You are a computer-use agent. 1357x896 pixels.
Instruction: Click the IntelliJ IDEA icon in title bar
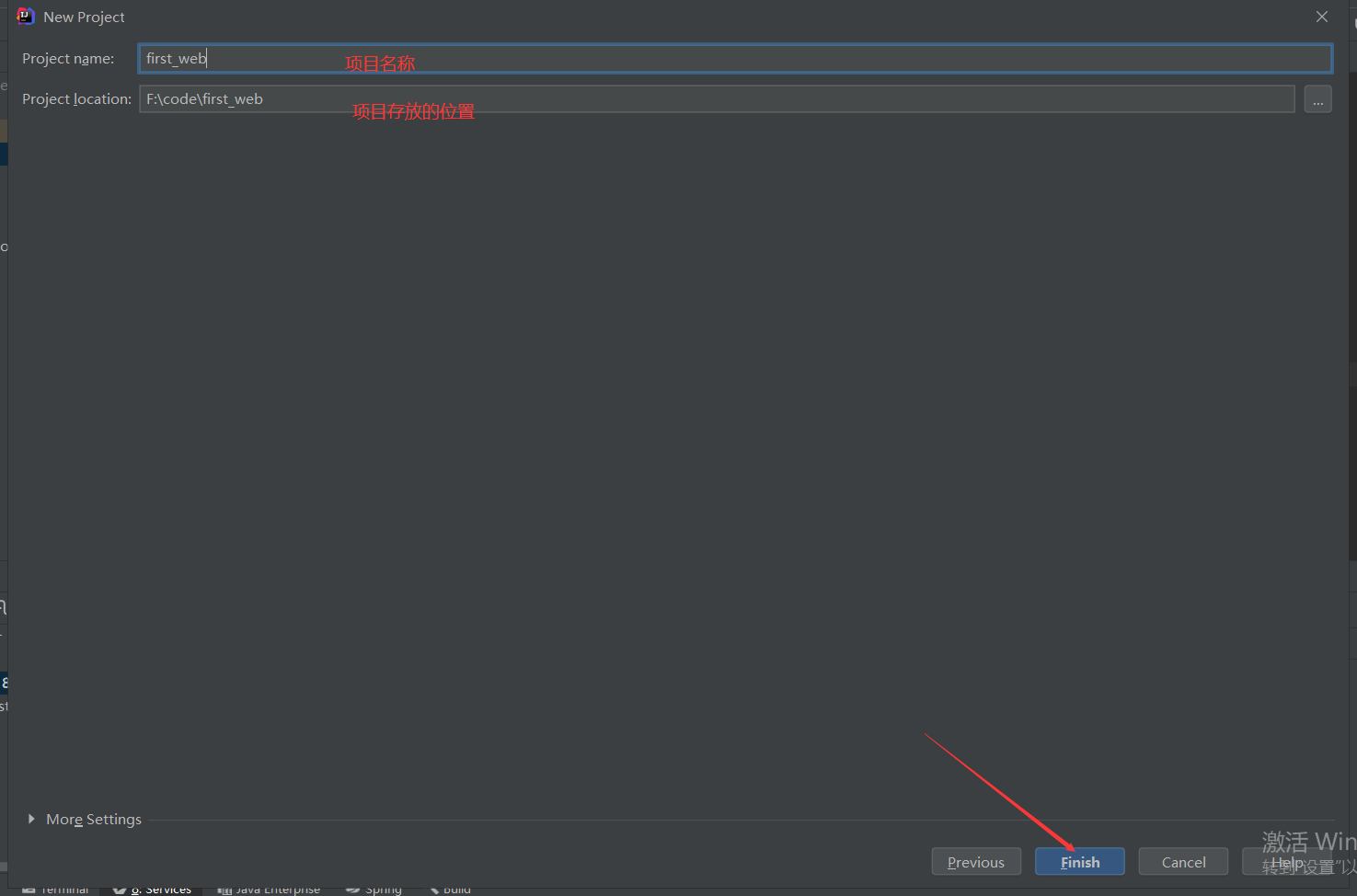(25, 17)
